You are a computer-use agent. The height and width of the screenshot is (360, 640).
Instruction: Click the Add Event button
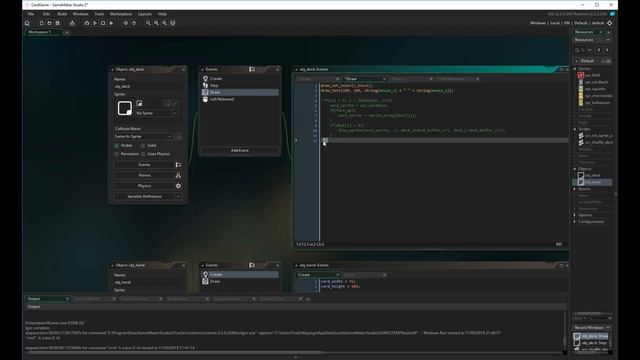240,150
